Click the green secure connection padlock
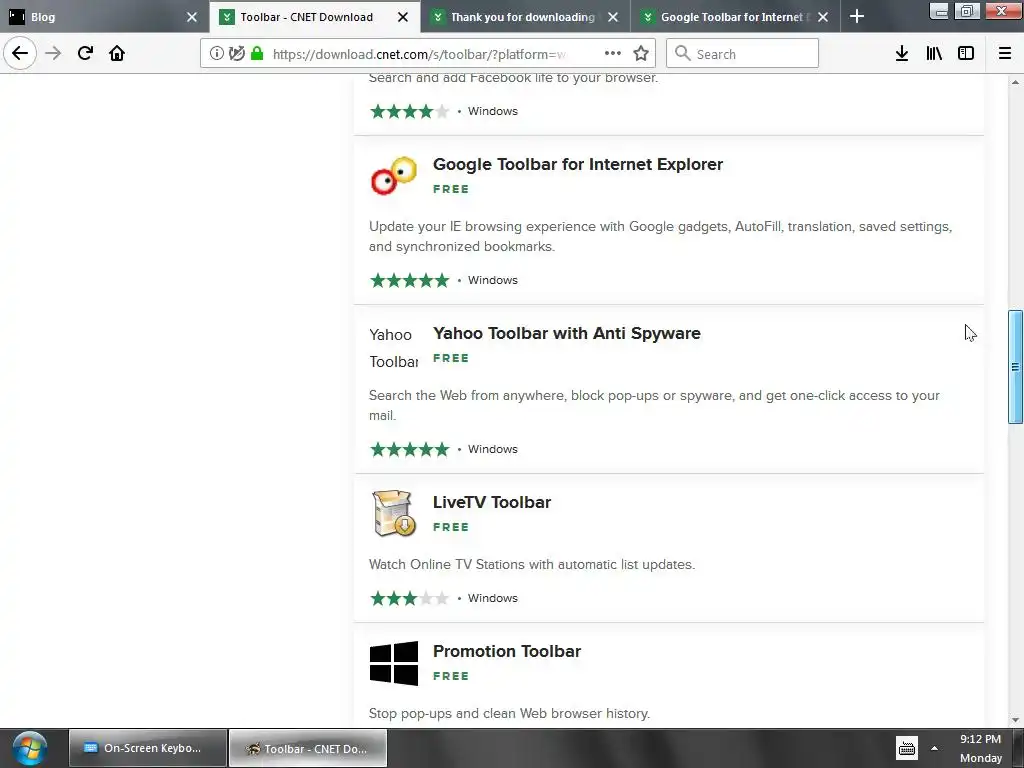 (x=257, y=54)
